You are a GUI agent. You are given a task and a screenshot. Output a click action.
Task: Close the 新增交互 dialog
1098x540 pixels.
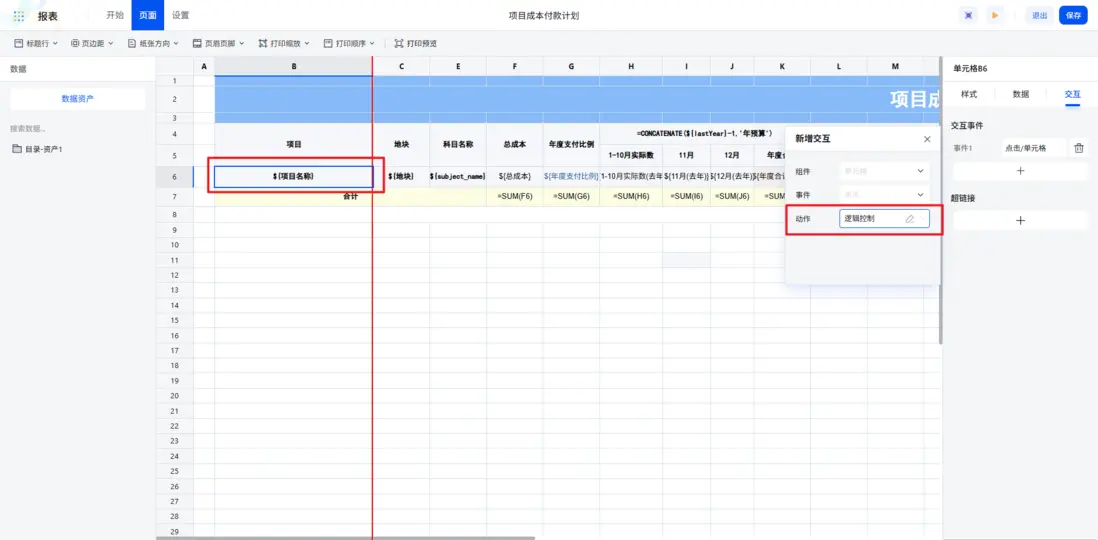pyautogui.click(x=927, y=139)
